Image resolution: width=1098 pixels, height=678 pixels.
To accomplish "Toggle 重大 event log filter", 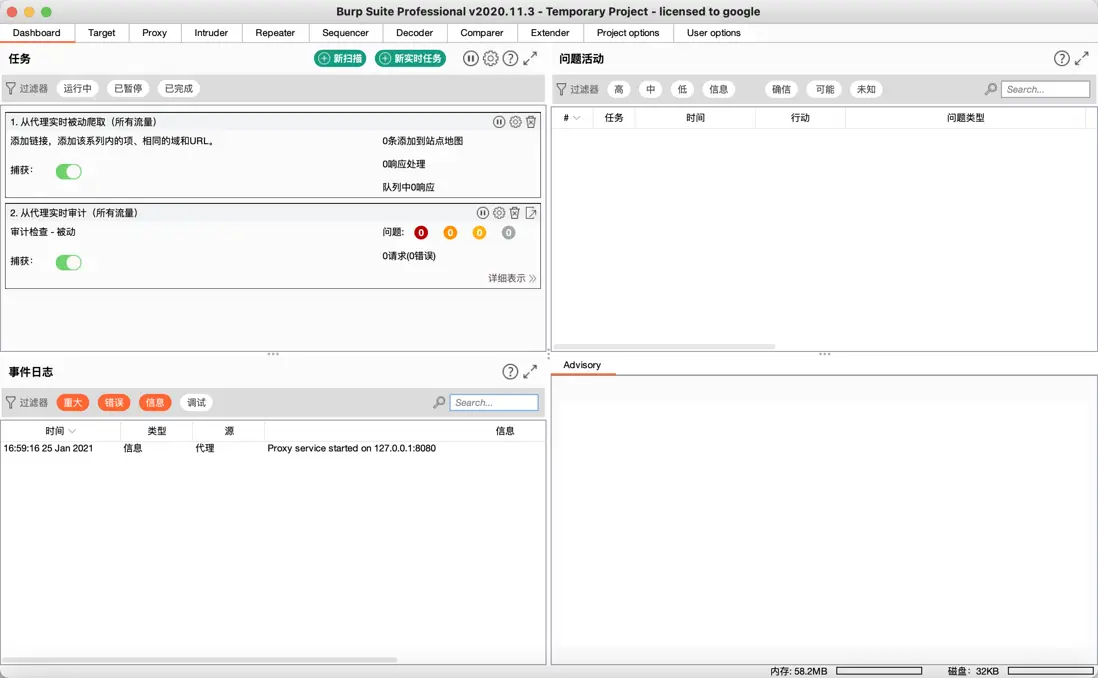I will point(73,402).
